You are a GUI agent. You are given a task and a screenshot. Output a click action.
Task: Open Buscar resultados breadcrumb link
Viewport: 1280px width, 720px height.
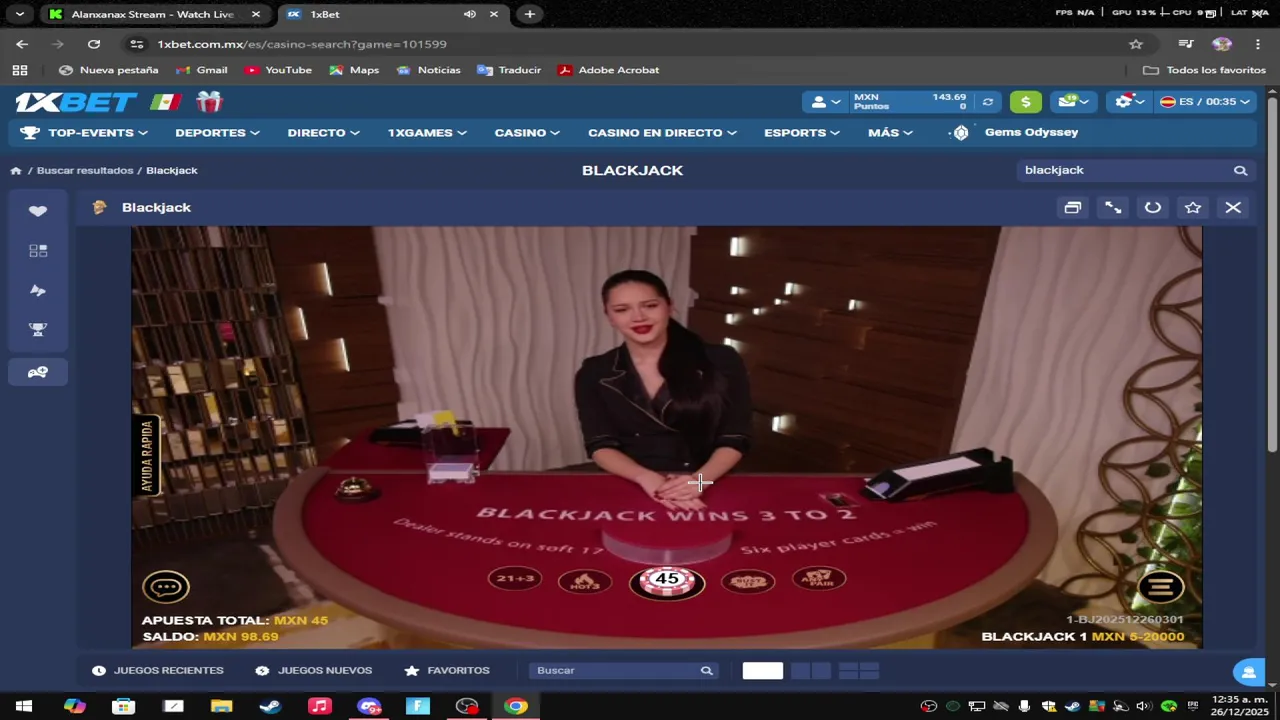(84, 171)
